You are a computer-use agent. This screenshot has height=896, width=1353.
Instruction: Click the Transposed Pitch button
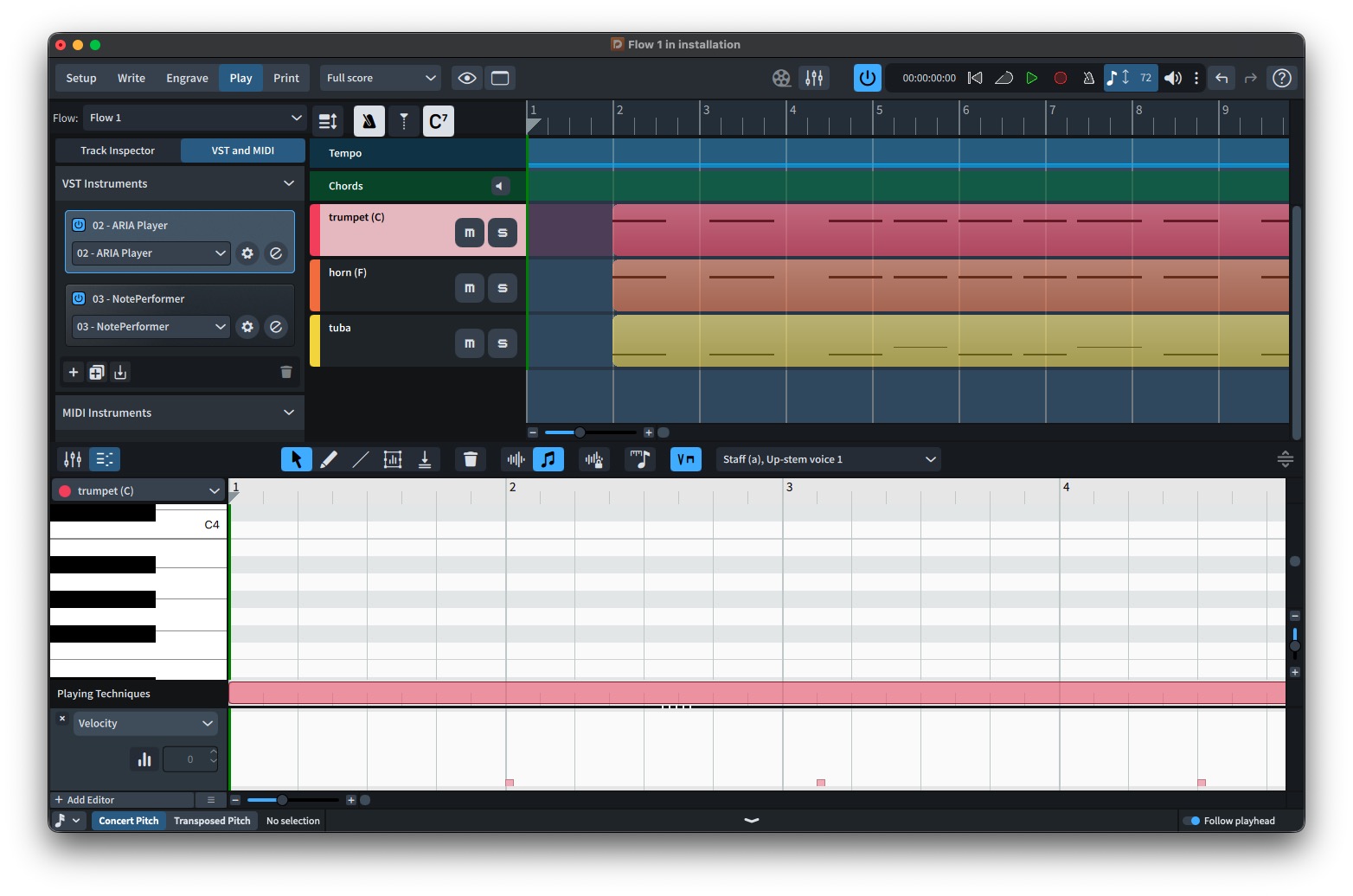[212, 821]
